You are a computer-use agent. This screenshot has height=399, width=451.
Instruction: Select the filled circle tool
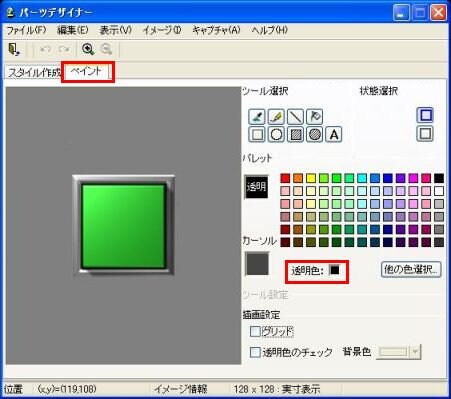314,135
